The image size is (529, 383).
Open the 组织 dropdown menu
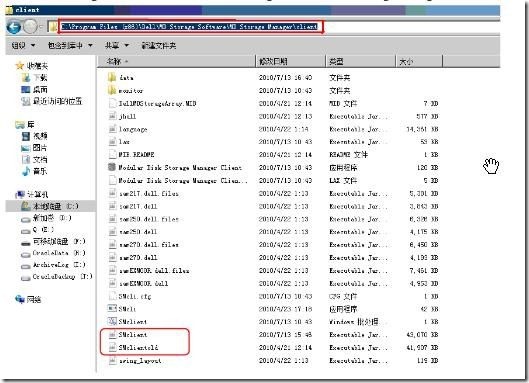[23, 45]
